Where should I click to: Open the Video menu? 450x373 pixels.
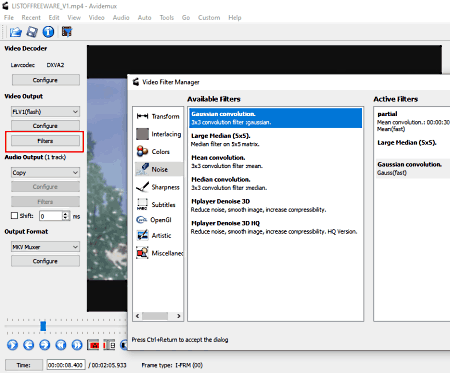[x=96, y=18]
